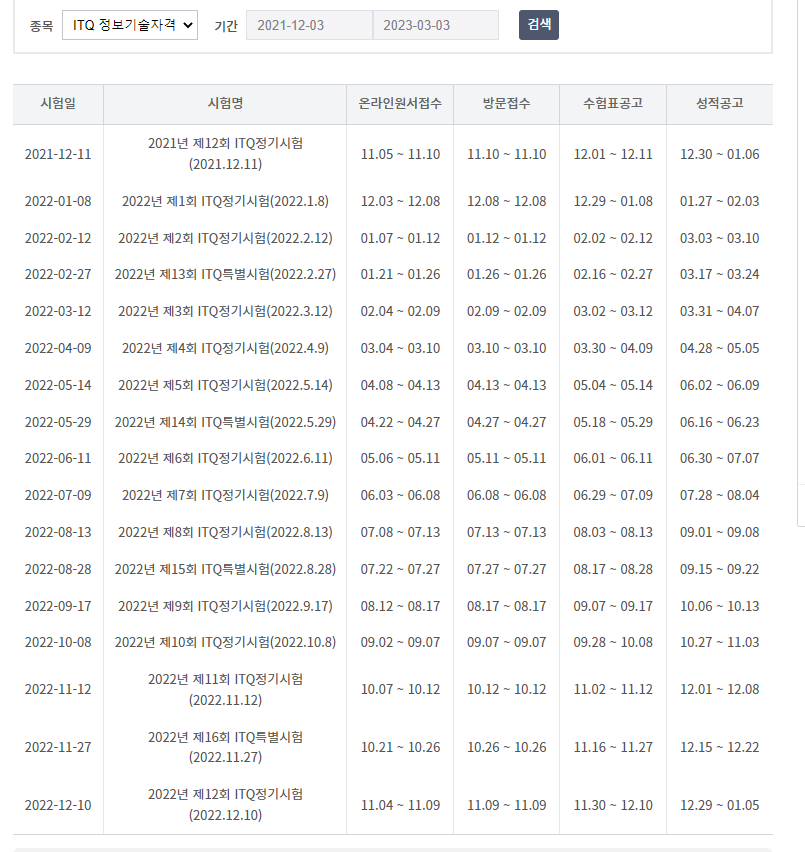
Task: Select visit application period 06.08 ~ 06.08
Action: click(507, 496)
